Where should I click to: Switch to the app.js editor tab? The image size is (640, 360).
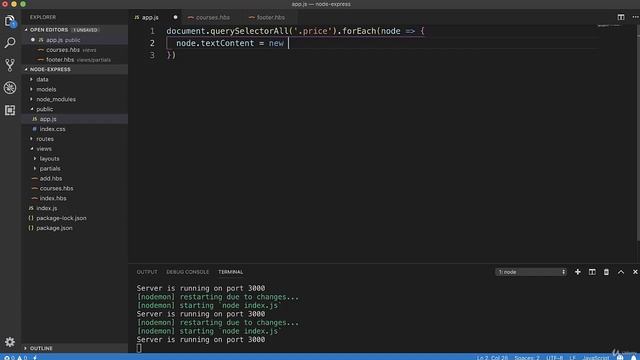coord(150,17)
